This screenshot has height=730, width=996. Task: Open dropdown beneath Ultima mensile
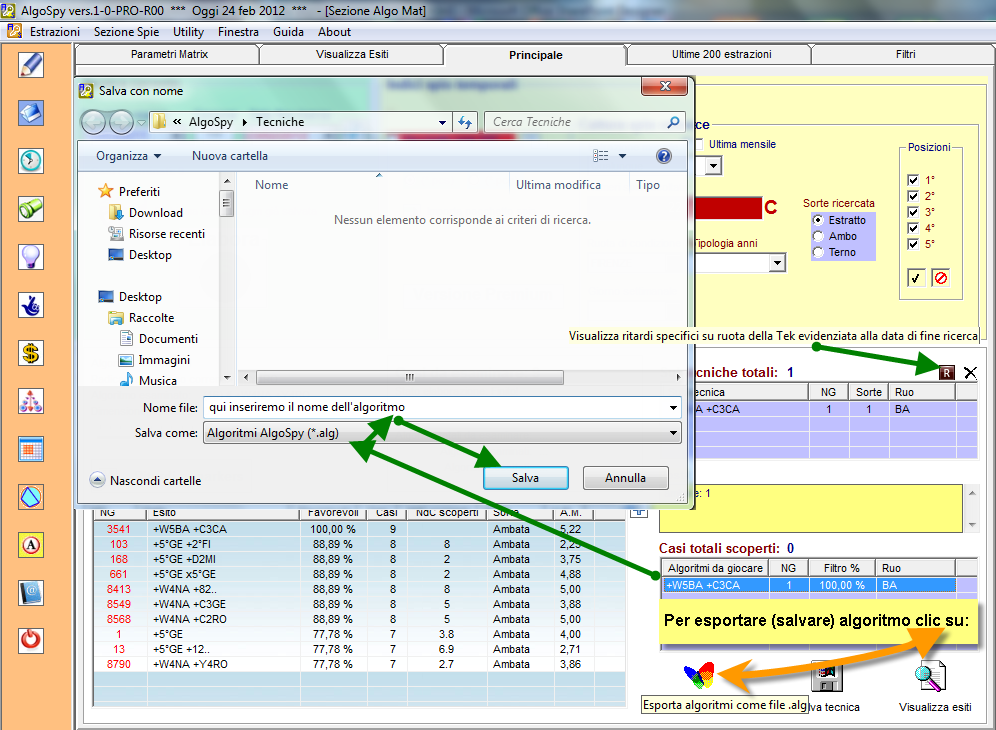click(713, 166)
